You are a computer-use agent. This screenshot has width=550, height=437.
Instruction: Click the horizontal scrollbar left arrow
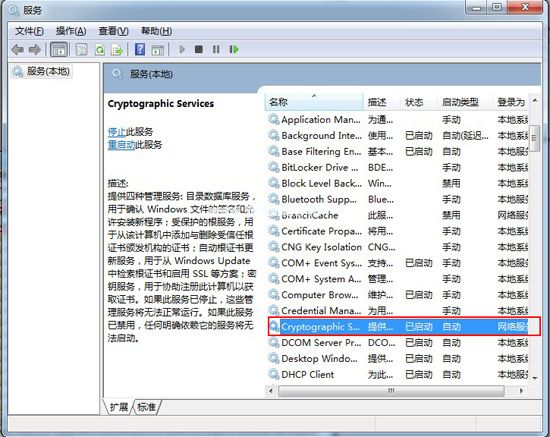[271, 390]
